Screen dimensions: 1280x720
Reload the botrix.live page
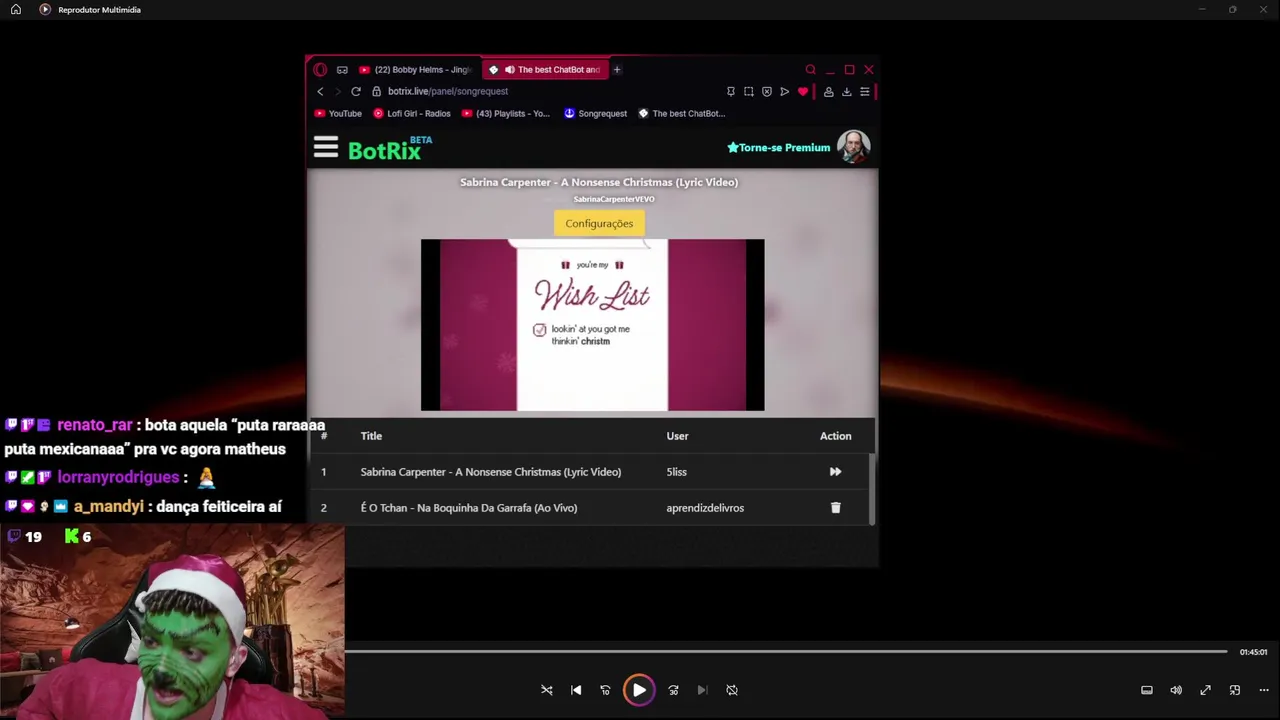click(x=355, y=91)
